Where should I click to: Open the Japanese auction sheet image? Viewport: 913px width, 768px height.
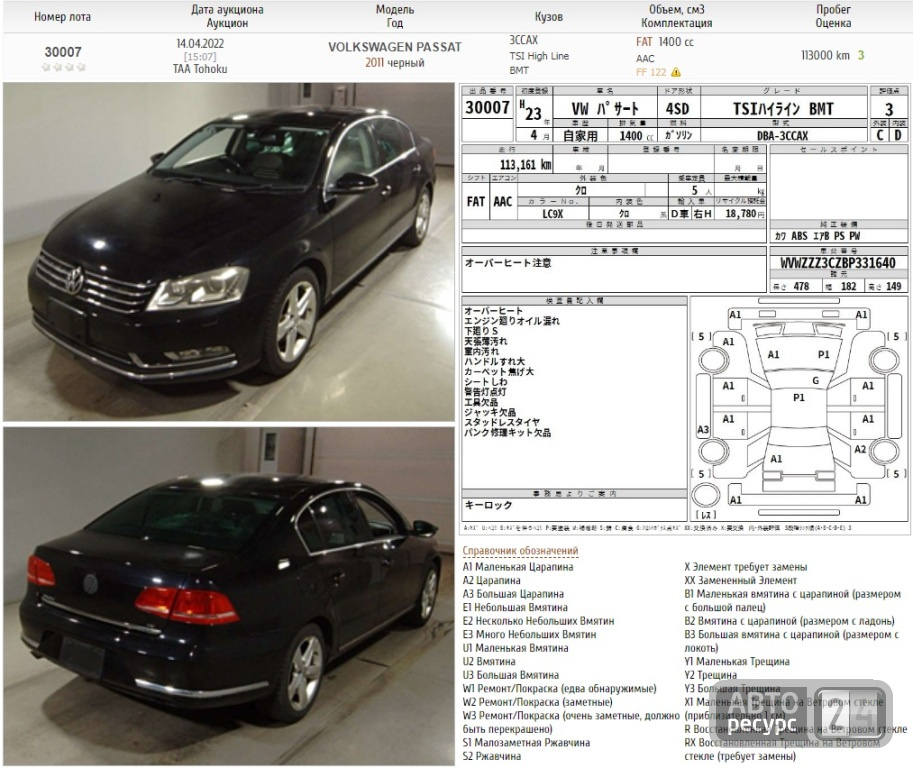tap(685, 309)
